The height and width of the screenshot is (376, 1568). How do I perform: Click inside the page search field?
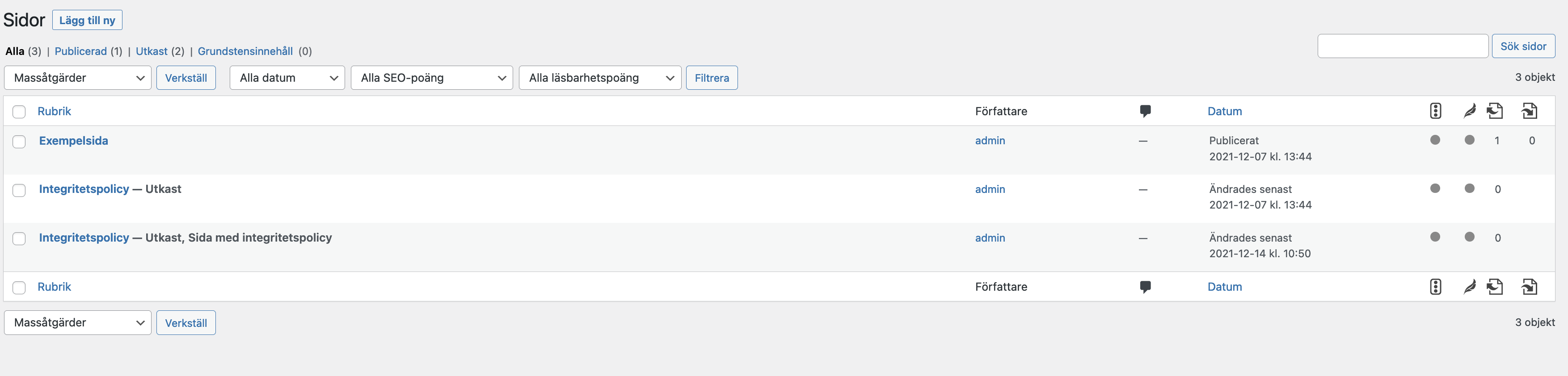coord(1403,46)
